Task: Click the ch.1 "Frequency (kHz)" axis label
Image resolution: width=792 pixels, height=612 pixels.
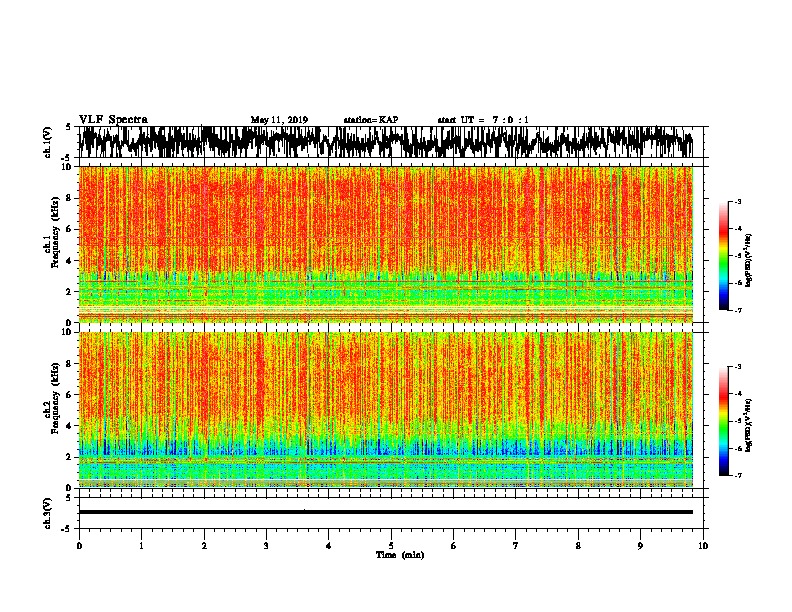Action: click(55, 233)
